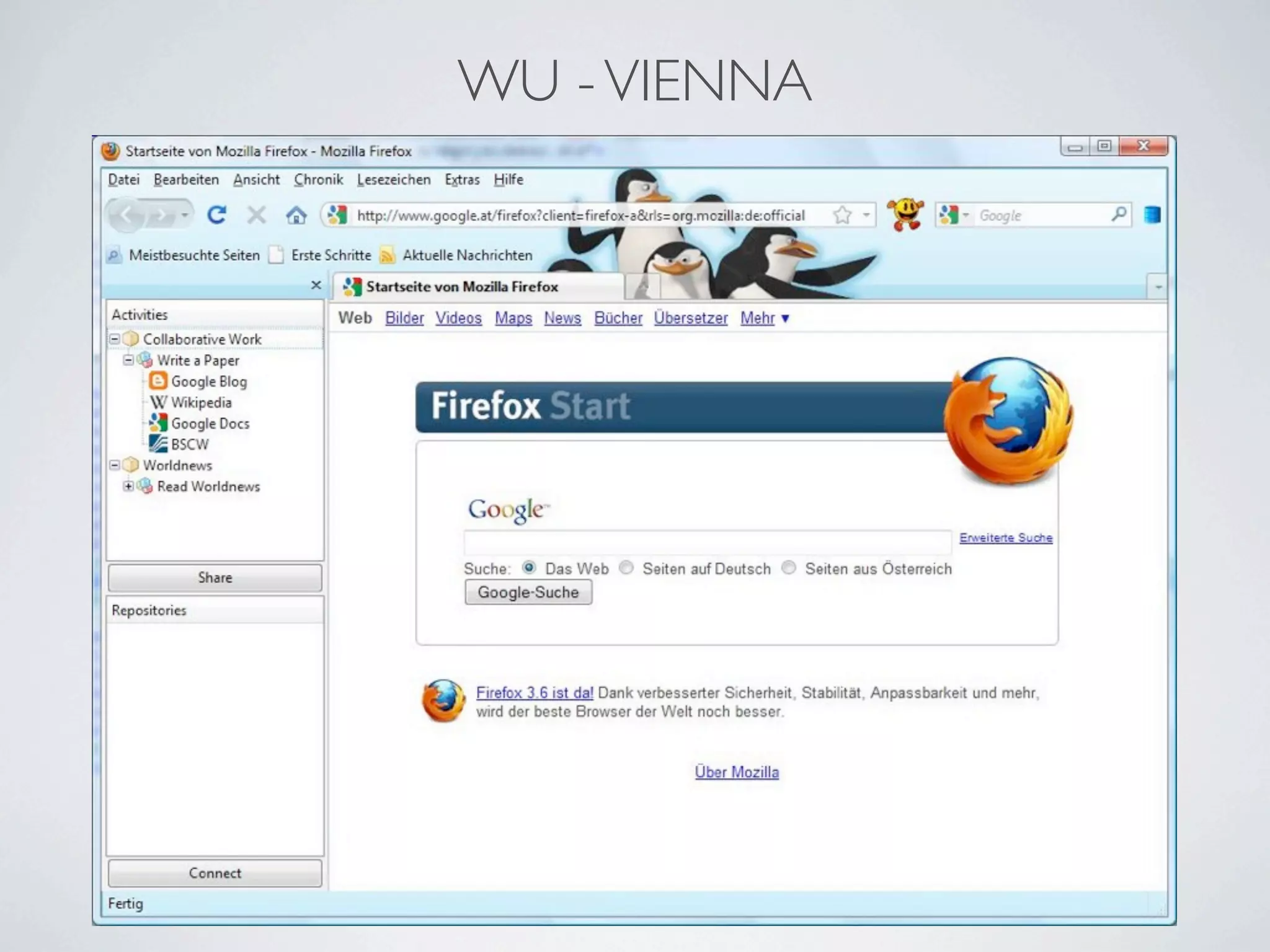Click the Wikipedia W icon
Image resolution: width=1270 pixels, height=952 pixels.
pos(158,402)
